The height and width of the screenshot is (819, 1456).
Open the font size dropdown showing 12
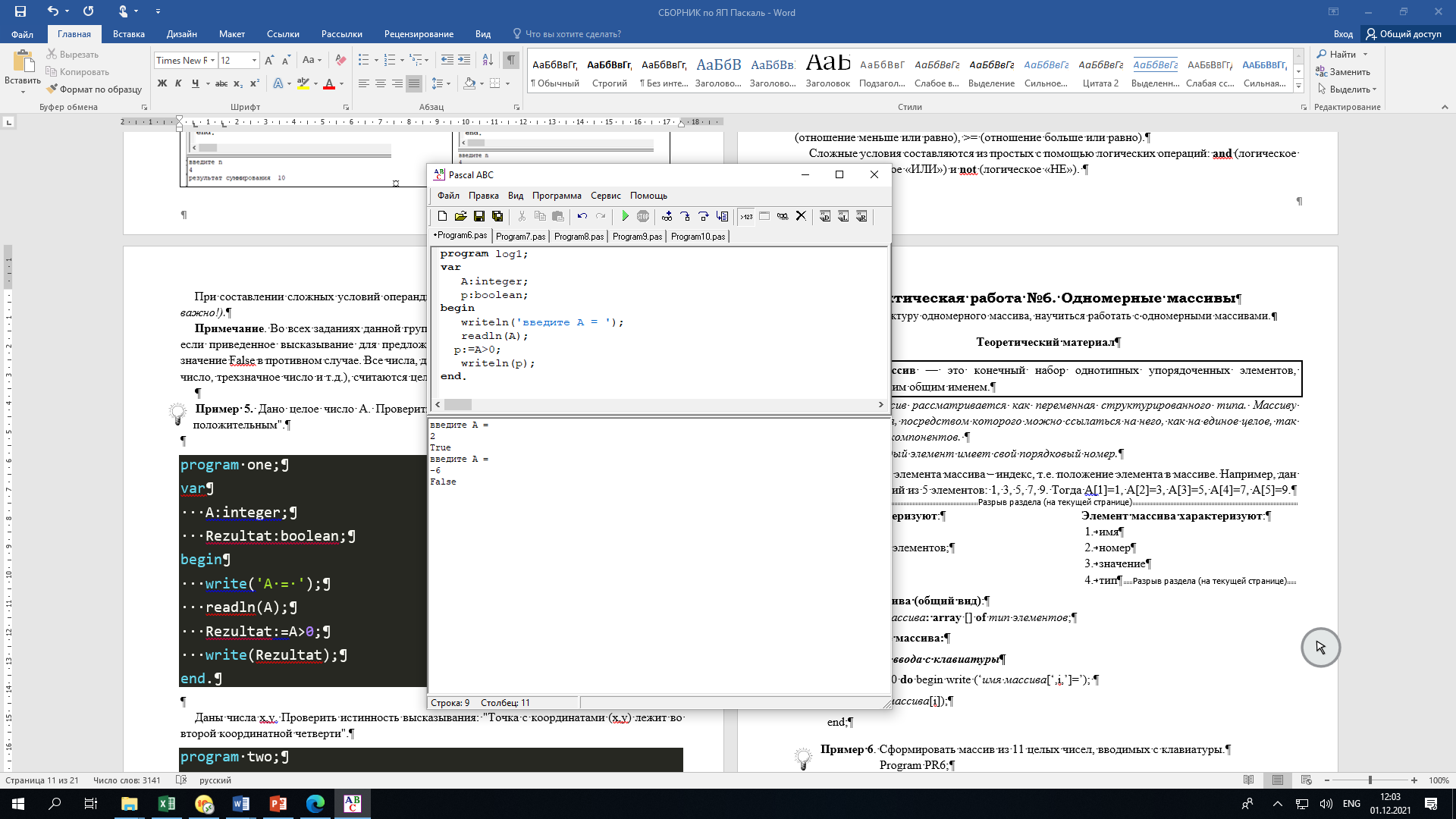pos(254,61)
